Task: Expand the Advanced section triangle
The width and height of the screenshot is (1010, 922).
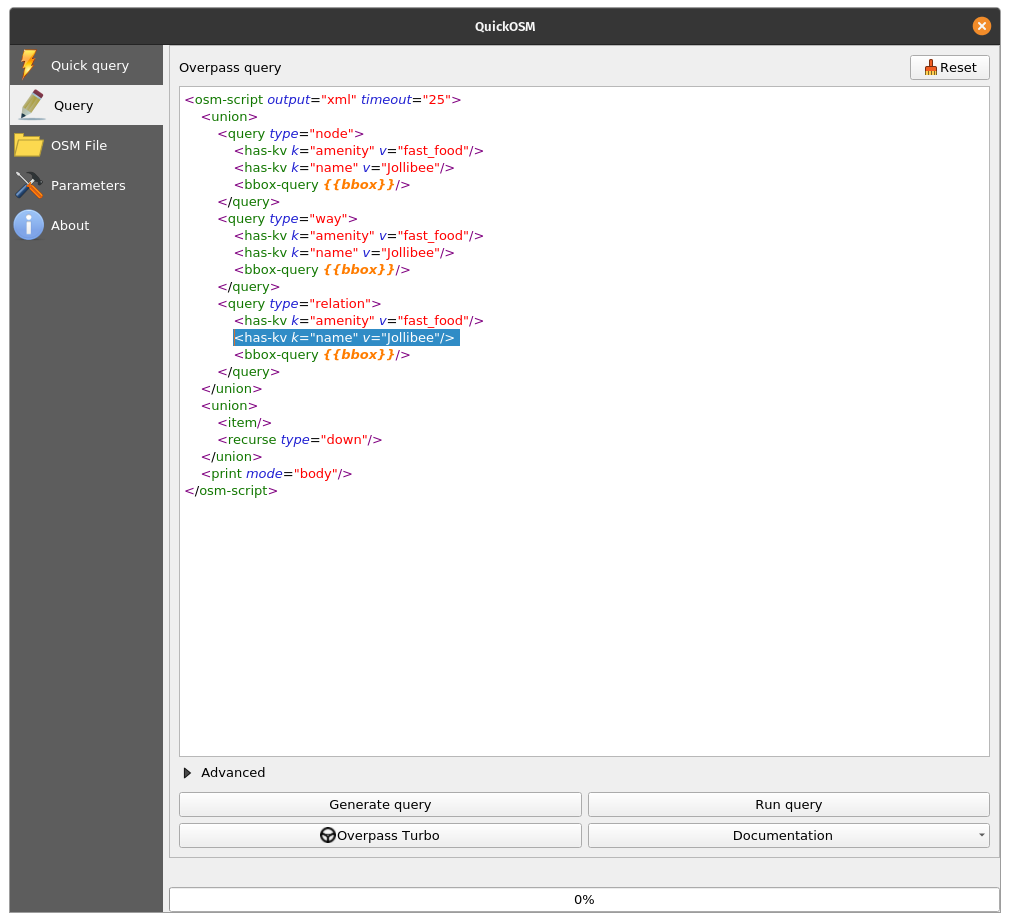Action: [187, 773]
